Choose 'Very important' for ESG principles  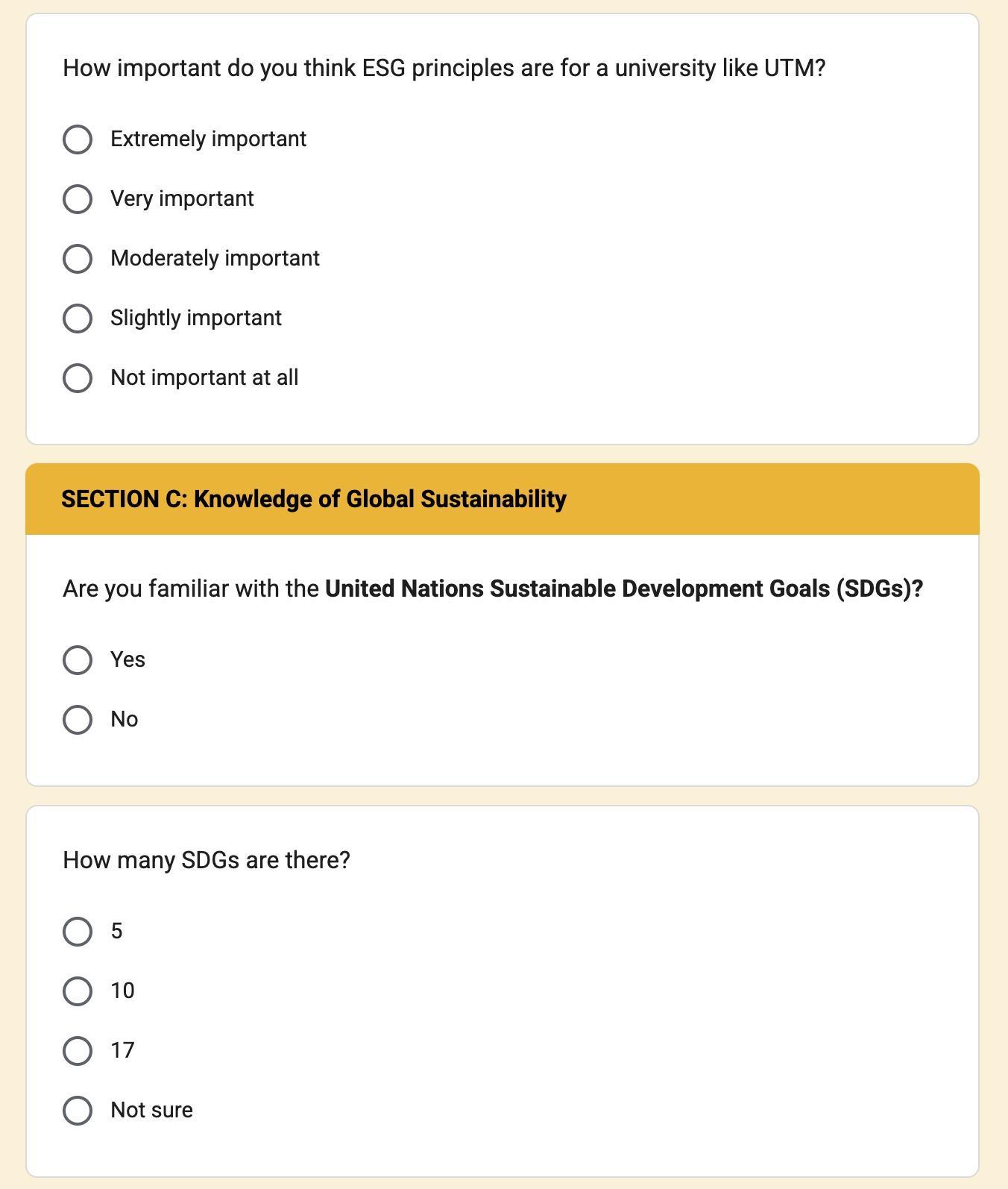[x=78, y=199]
